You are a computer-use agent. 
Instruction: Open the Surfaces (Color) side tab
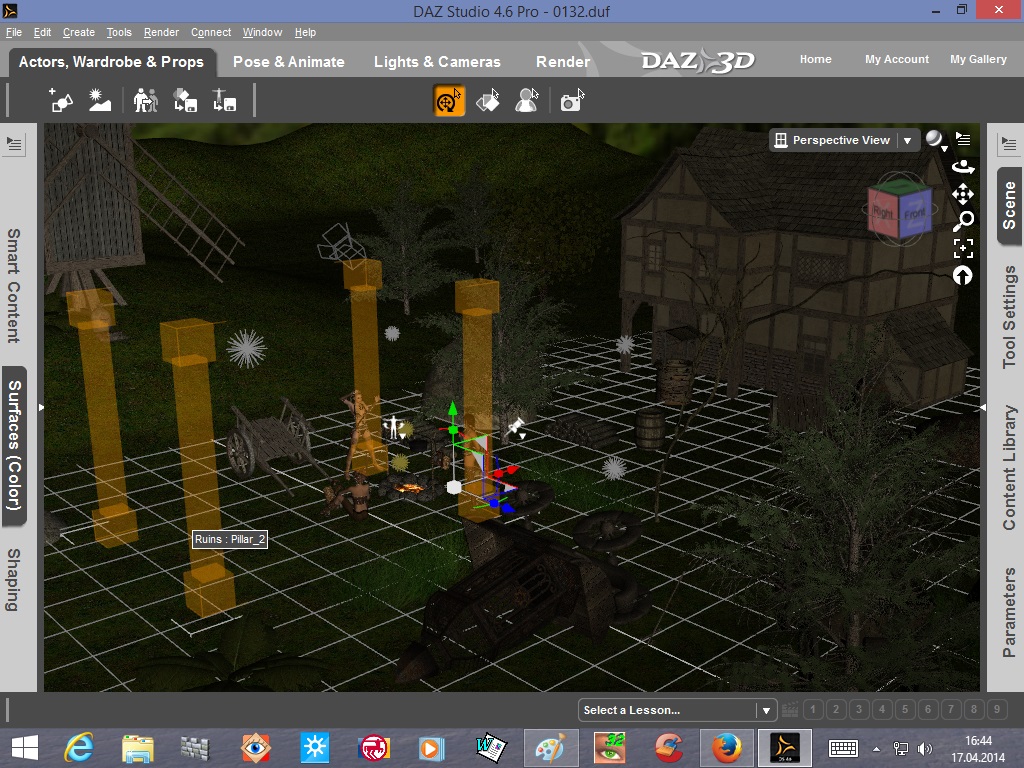[14, 446]
